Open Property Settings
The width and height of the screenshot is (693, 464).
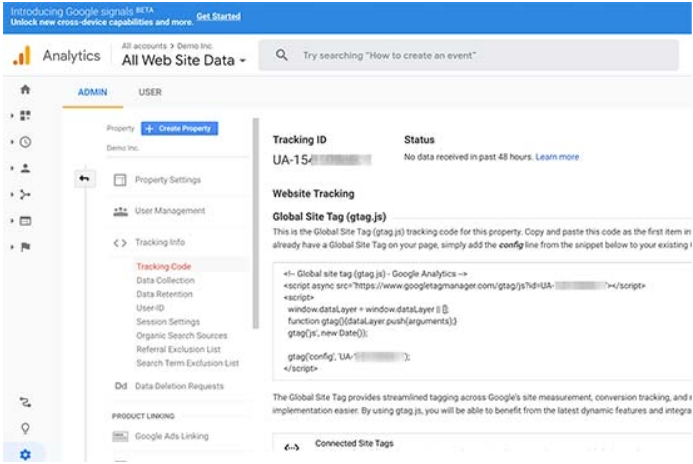(168, 180)
